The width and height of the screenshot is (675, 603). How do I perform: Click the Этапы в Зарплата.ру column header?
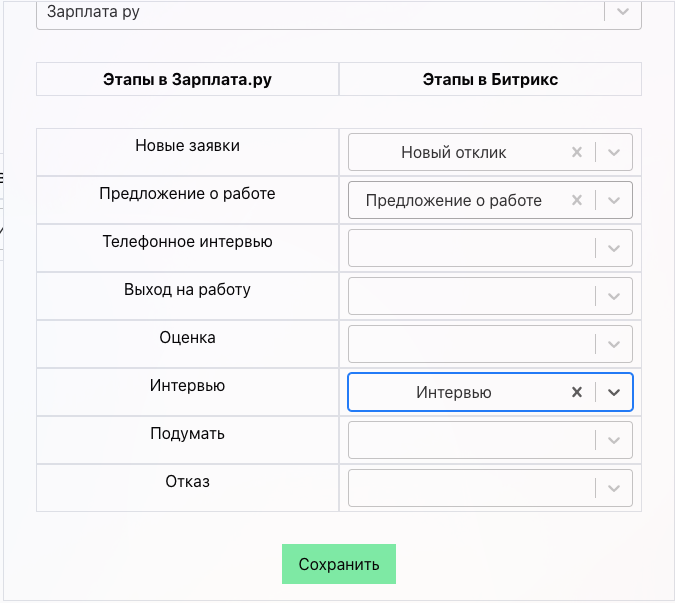click(x=187, y=80)
